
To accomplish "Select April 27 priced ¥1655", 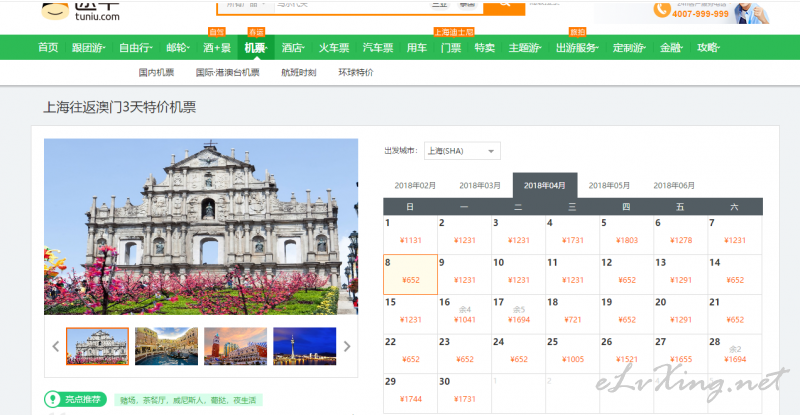I will (681, 354).
